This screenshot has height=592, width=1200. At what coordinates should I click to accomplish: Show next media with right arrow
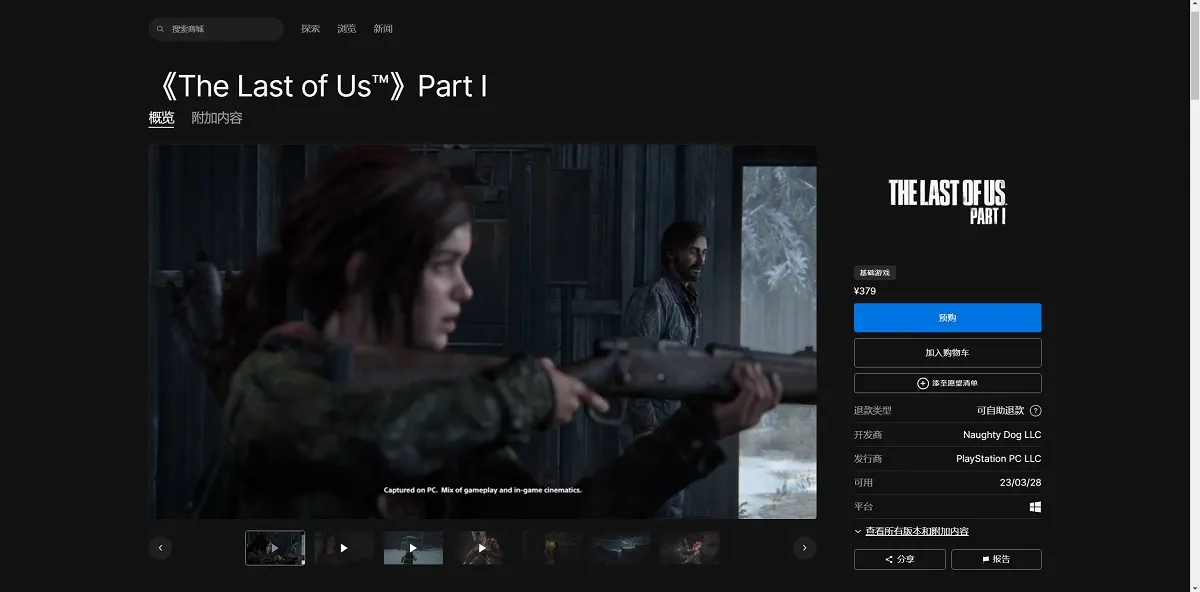[x=805, y=548]
